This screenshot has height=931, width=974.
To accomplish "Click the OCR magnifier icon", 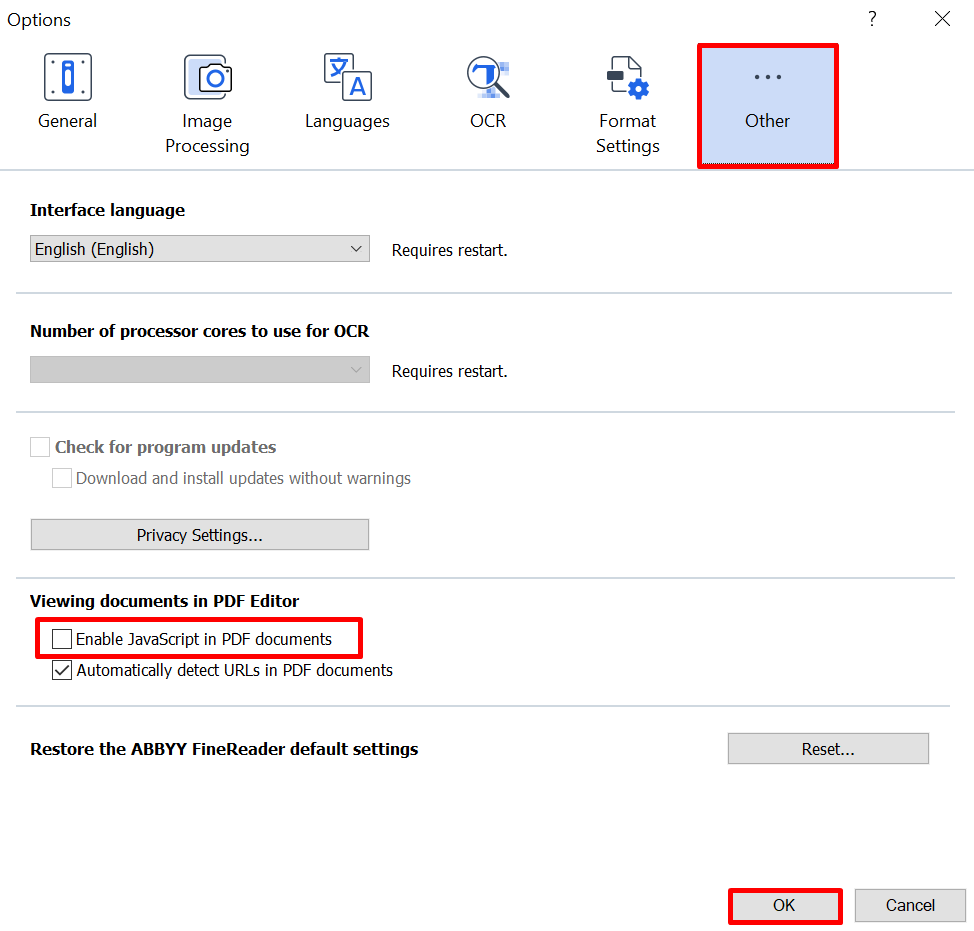I will 488,78.
